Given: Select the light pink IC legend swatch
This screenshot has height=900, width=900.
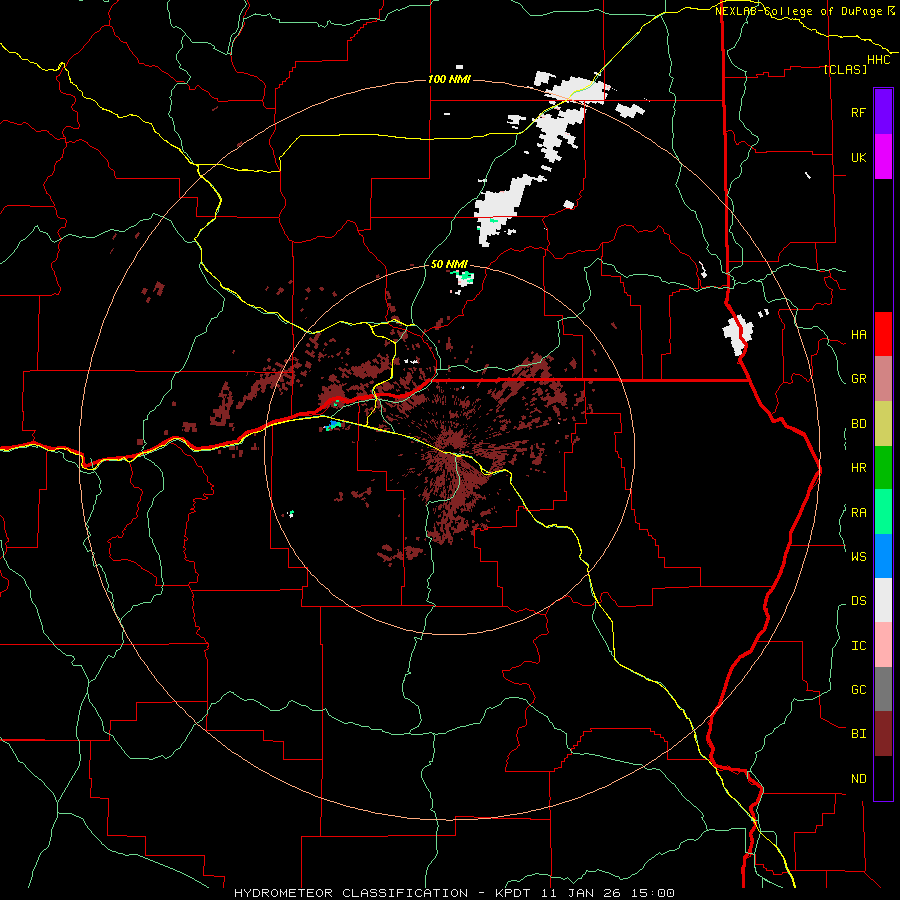Looking at the screenshot, I should click(x=883, y=645).
